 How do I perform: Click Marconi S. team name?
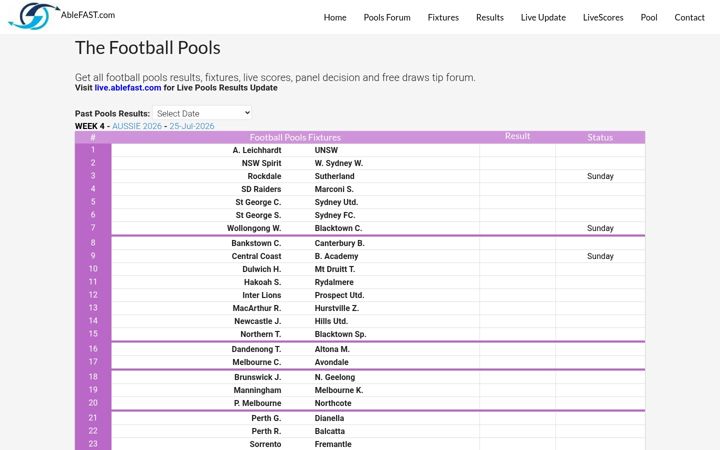click(x=334, y=189)
